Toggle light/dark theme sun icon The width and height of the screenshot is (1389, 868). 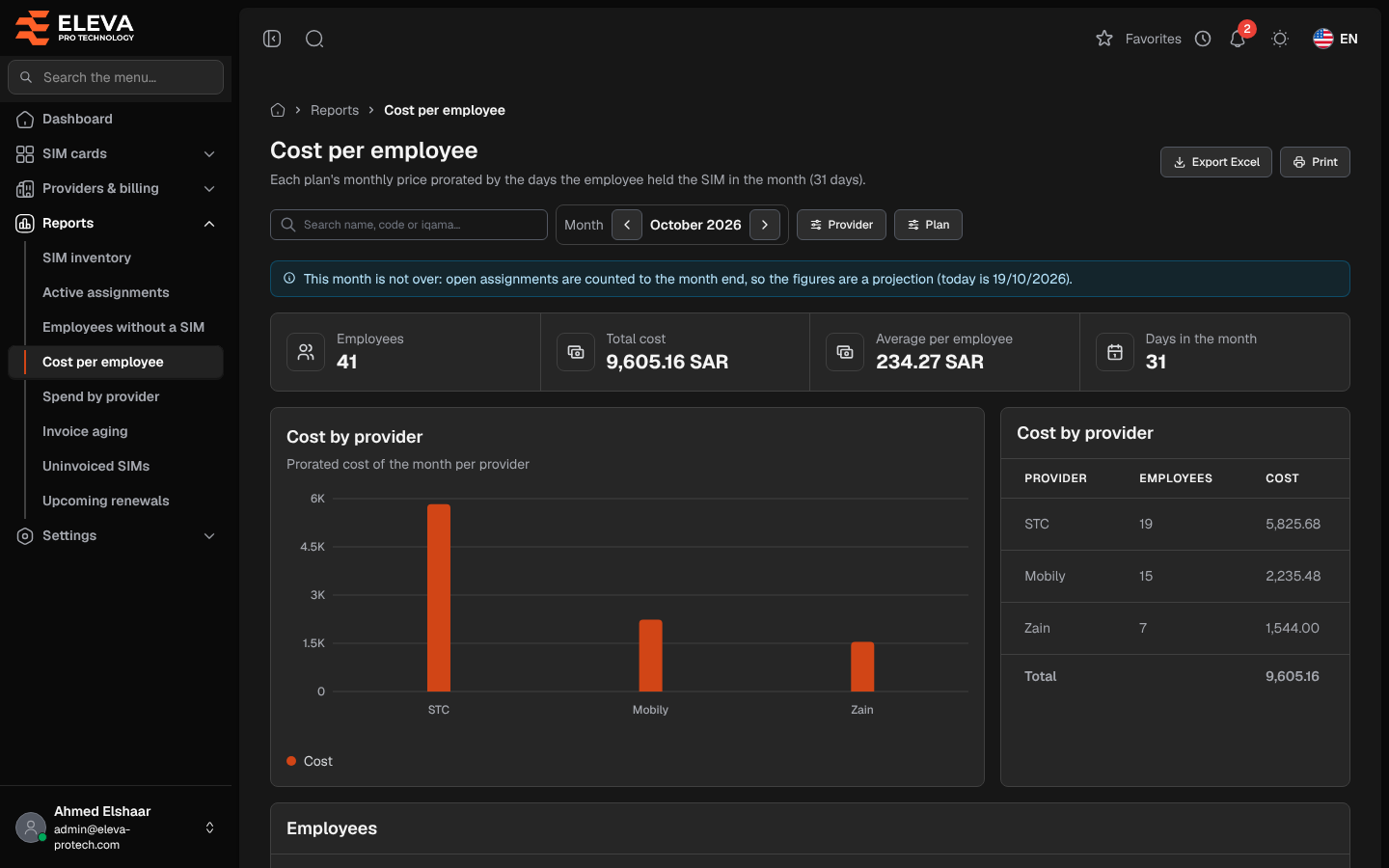click(1280, 39)
